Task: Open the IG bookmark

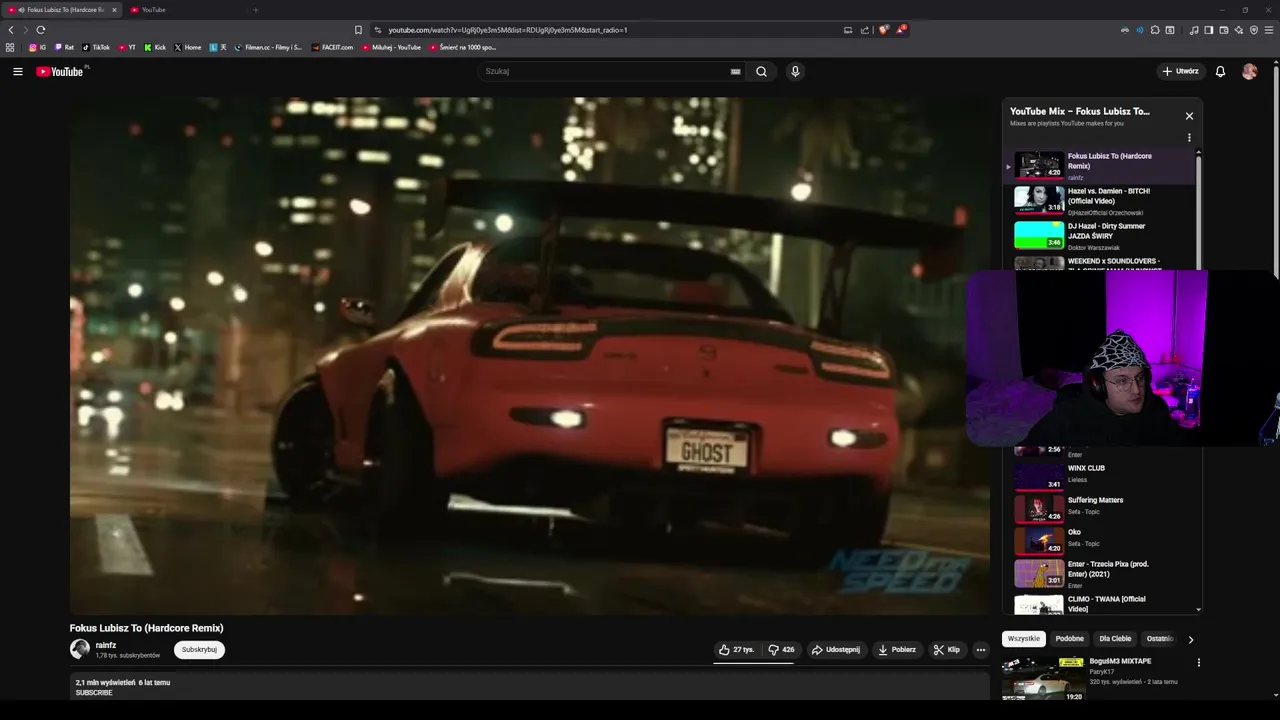Action: click(x=38, y=47)
